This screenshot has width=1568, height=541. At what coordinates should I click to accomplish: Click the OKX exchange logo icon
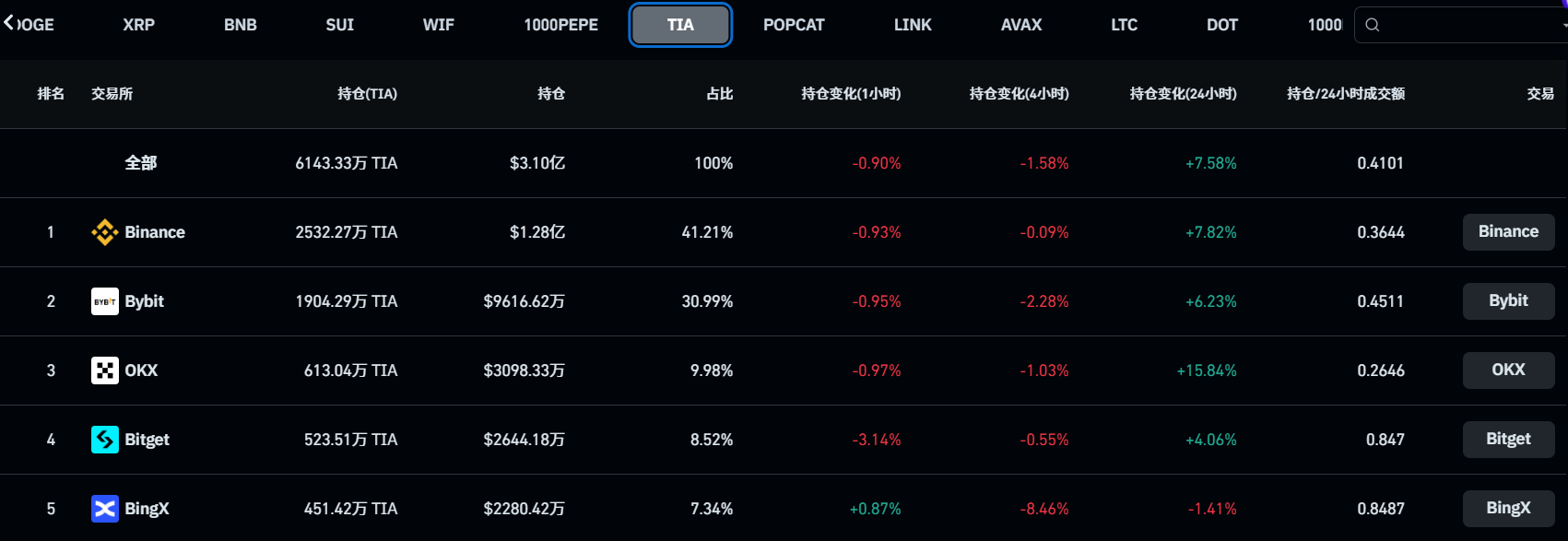click(105, 370)
